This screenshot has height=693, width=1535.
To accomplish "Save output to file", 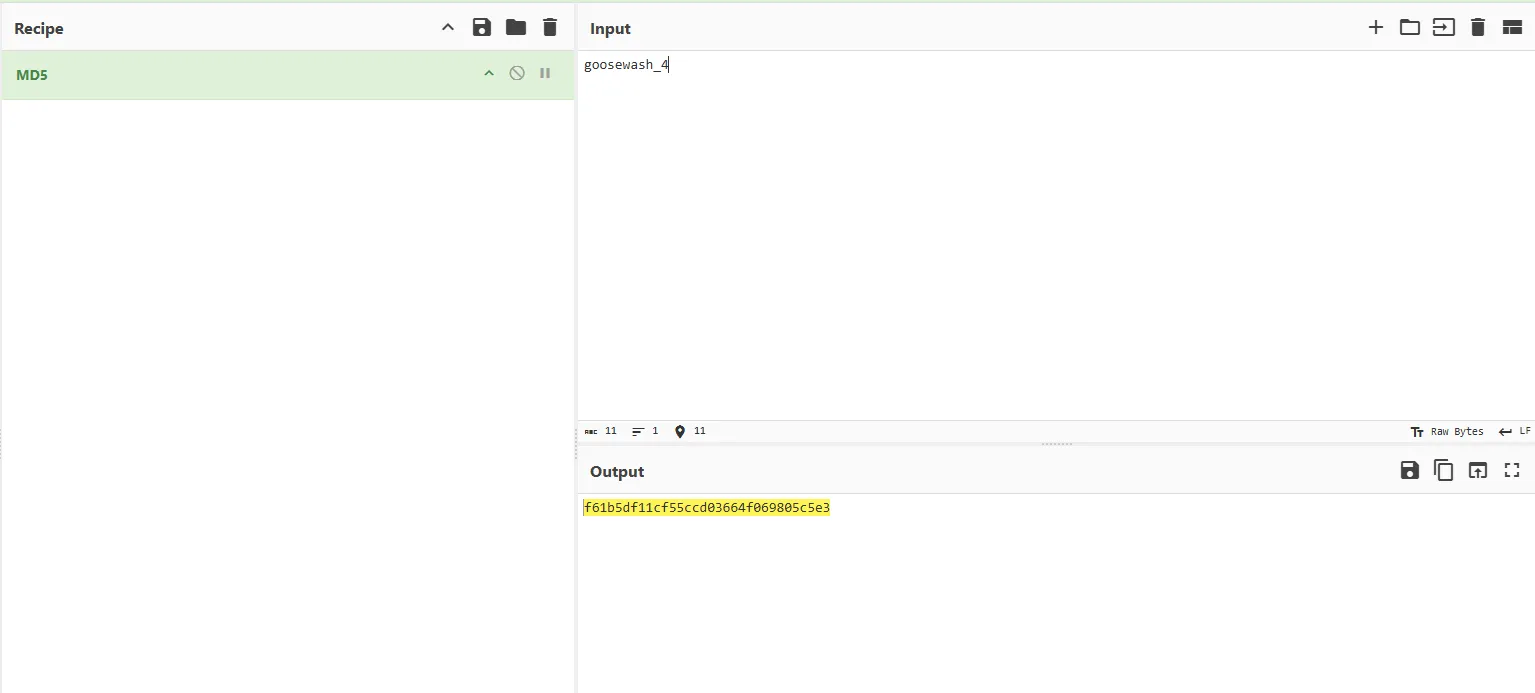I will pos(1410,471).
